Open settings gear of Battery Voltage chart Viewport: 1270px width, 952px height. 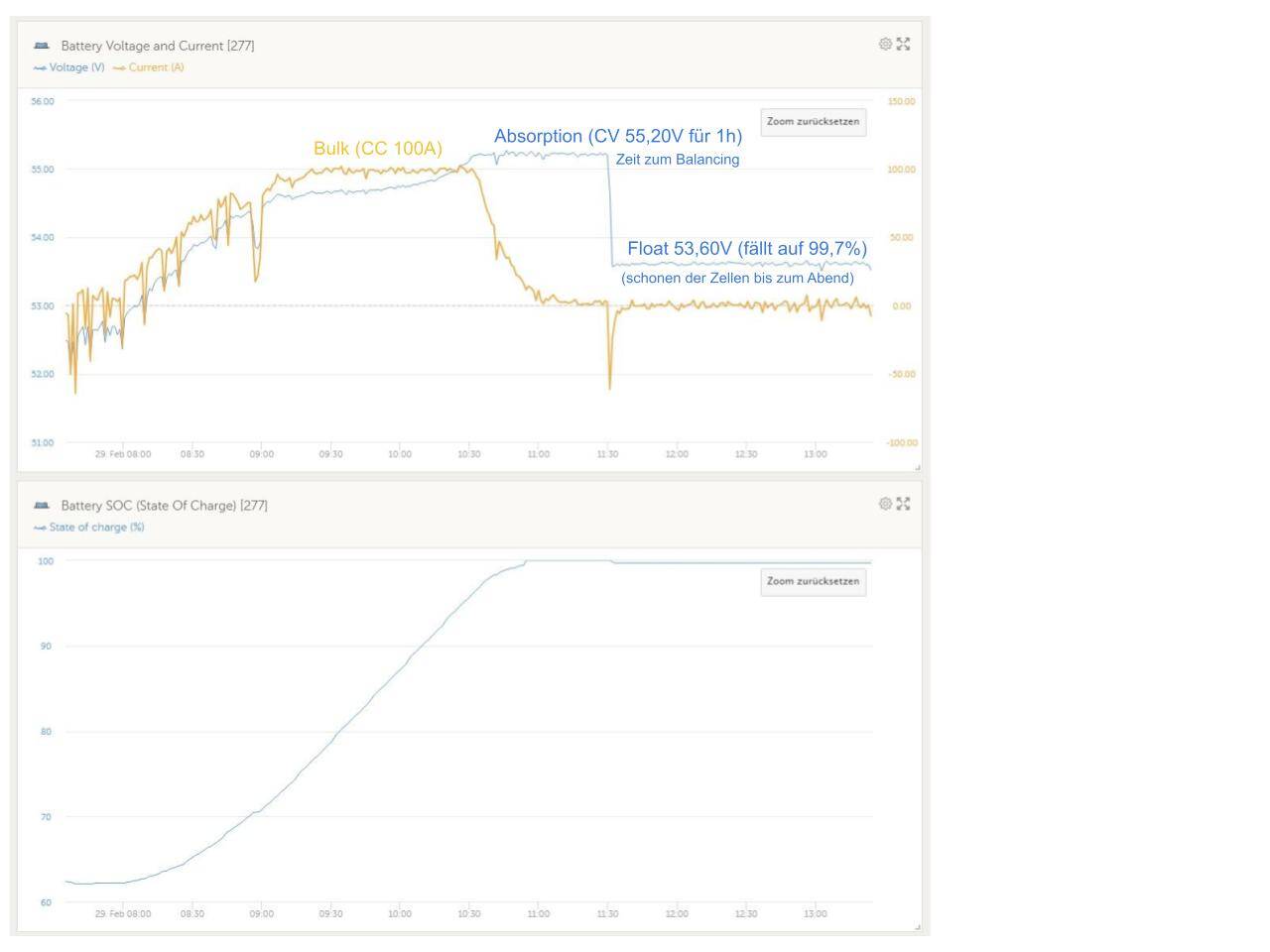tap(885, 44)
